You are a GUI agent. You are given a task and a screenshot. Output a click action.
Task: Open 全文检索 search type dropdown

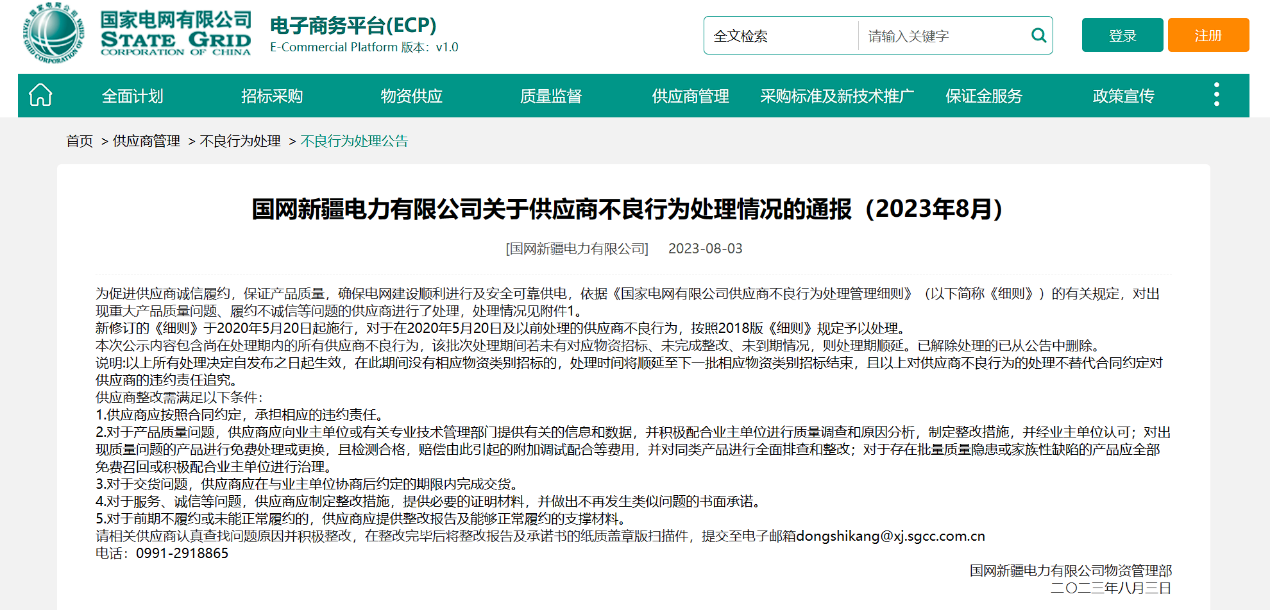tap(781, 36)
